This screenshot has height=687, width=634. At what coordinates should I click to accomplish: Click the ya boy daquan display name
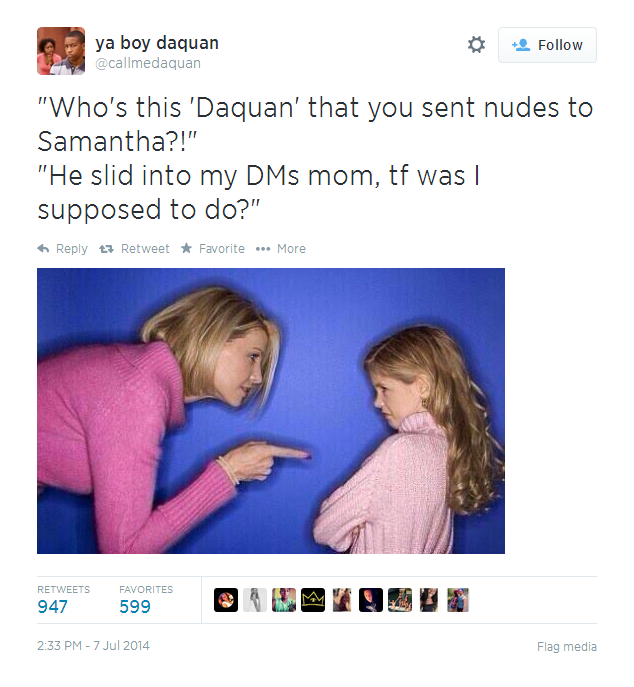click(x=157, y=43)
